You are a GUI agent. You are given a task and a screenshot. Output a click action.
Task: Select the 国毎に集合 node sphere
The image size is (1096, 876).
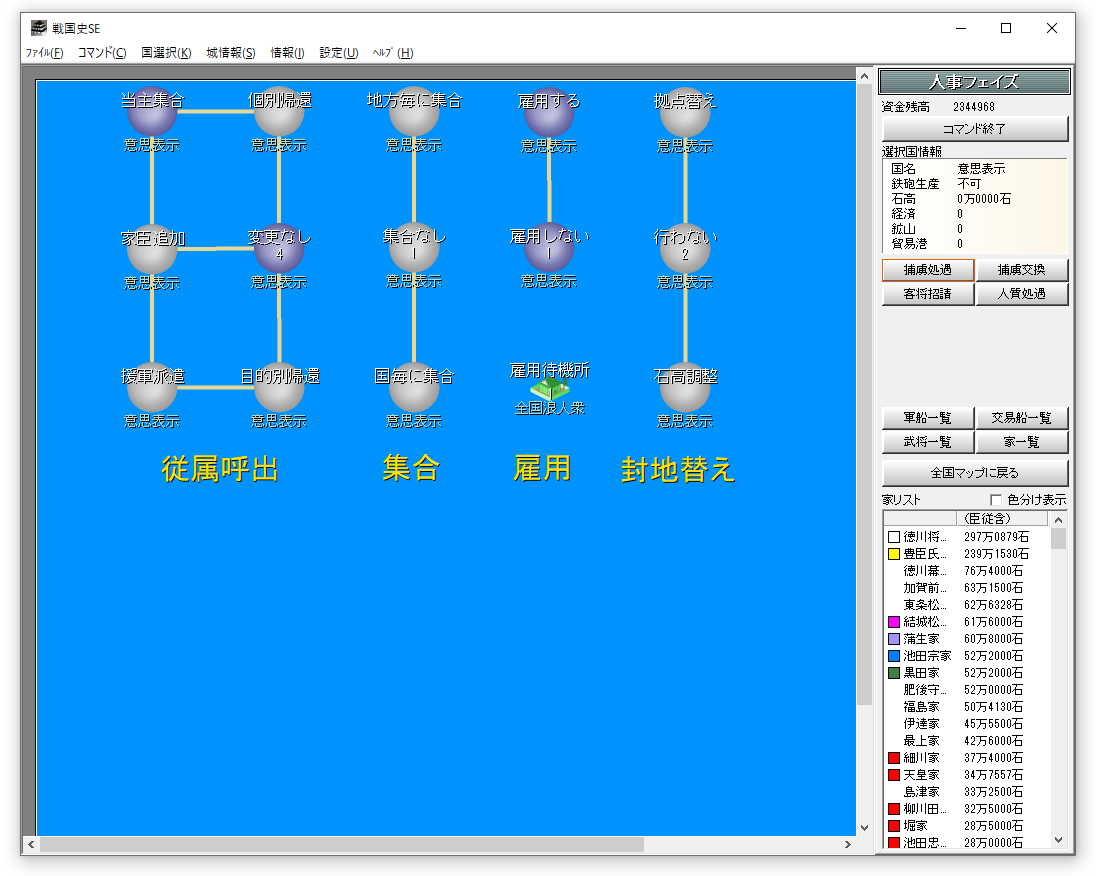point(414,389)
